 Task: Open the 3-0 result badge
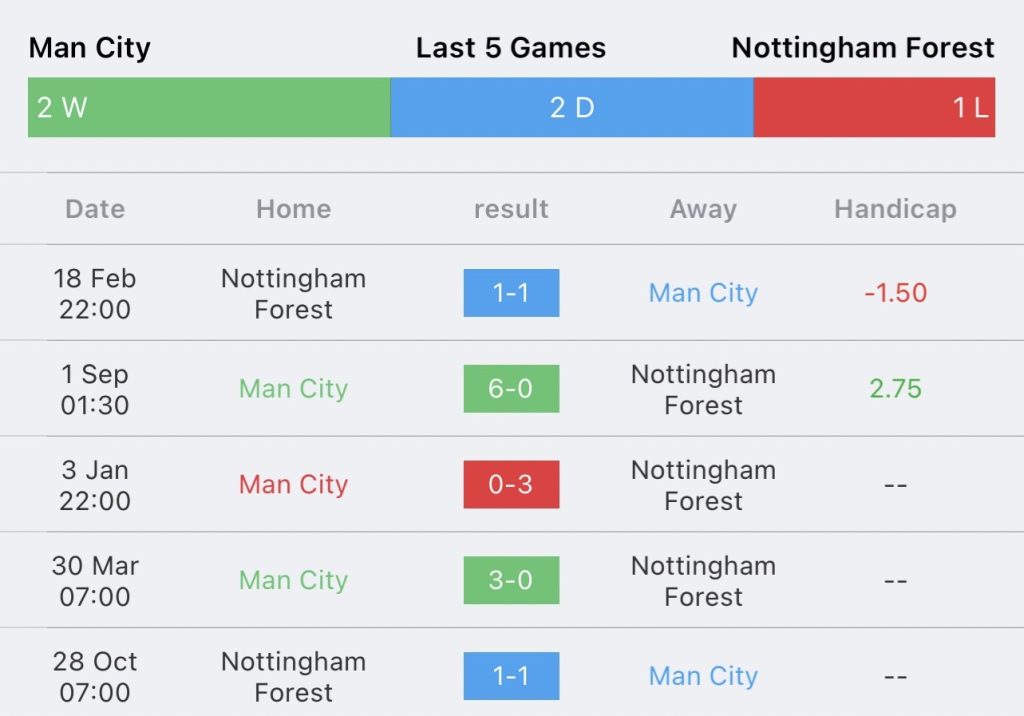tap(511, 581)
